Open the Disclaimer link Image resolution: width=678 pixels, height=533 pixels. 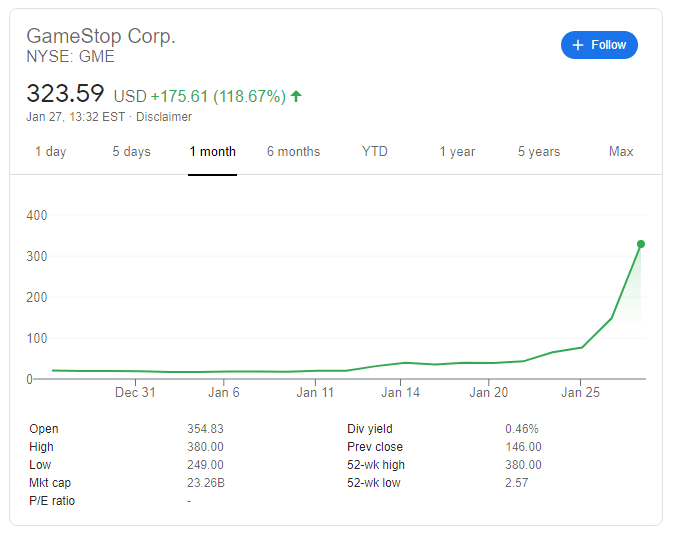163,117
